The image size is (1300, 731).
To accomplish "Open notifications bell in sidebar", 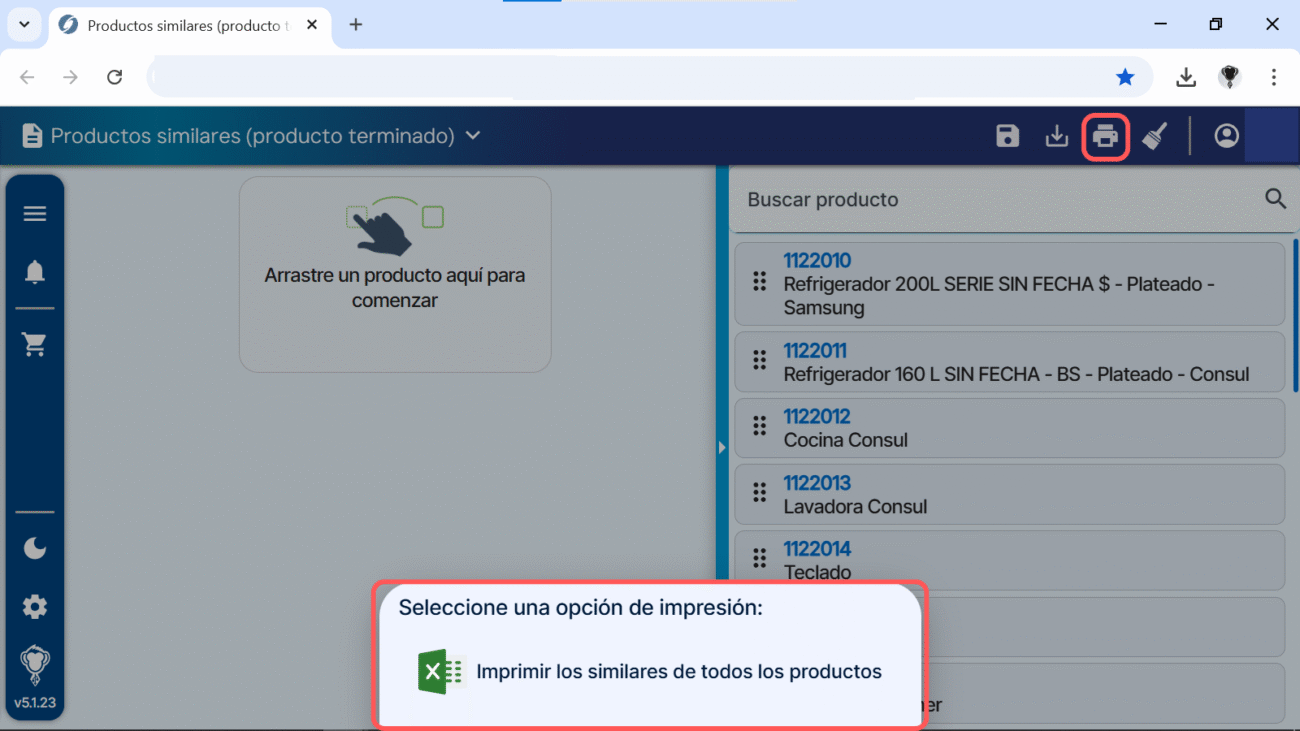I will tap(35, 272).
